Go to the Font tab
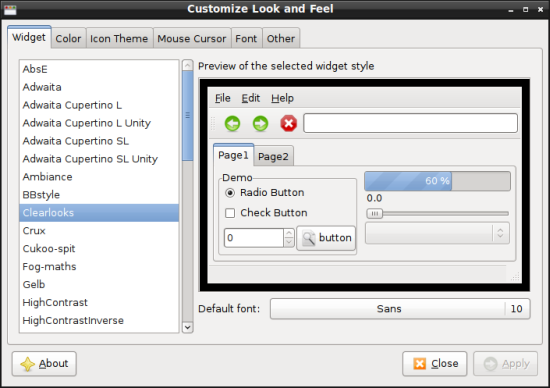550x388 pixels. (x=246, y=38)
